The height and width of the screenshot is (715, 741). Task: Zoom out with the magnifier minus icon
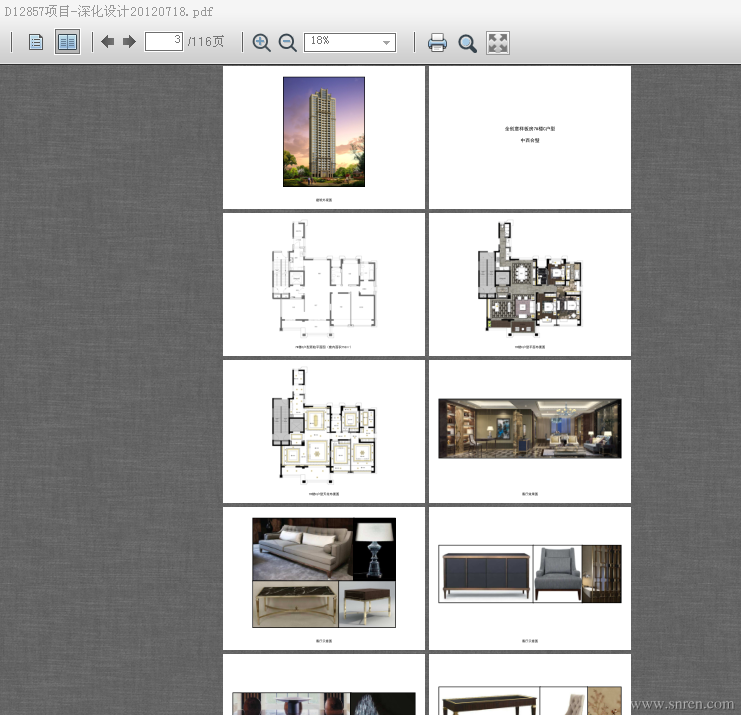[288, 42]
